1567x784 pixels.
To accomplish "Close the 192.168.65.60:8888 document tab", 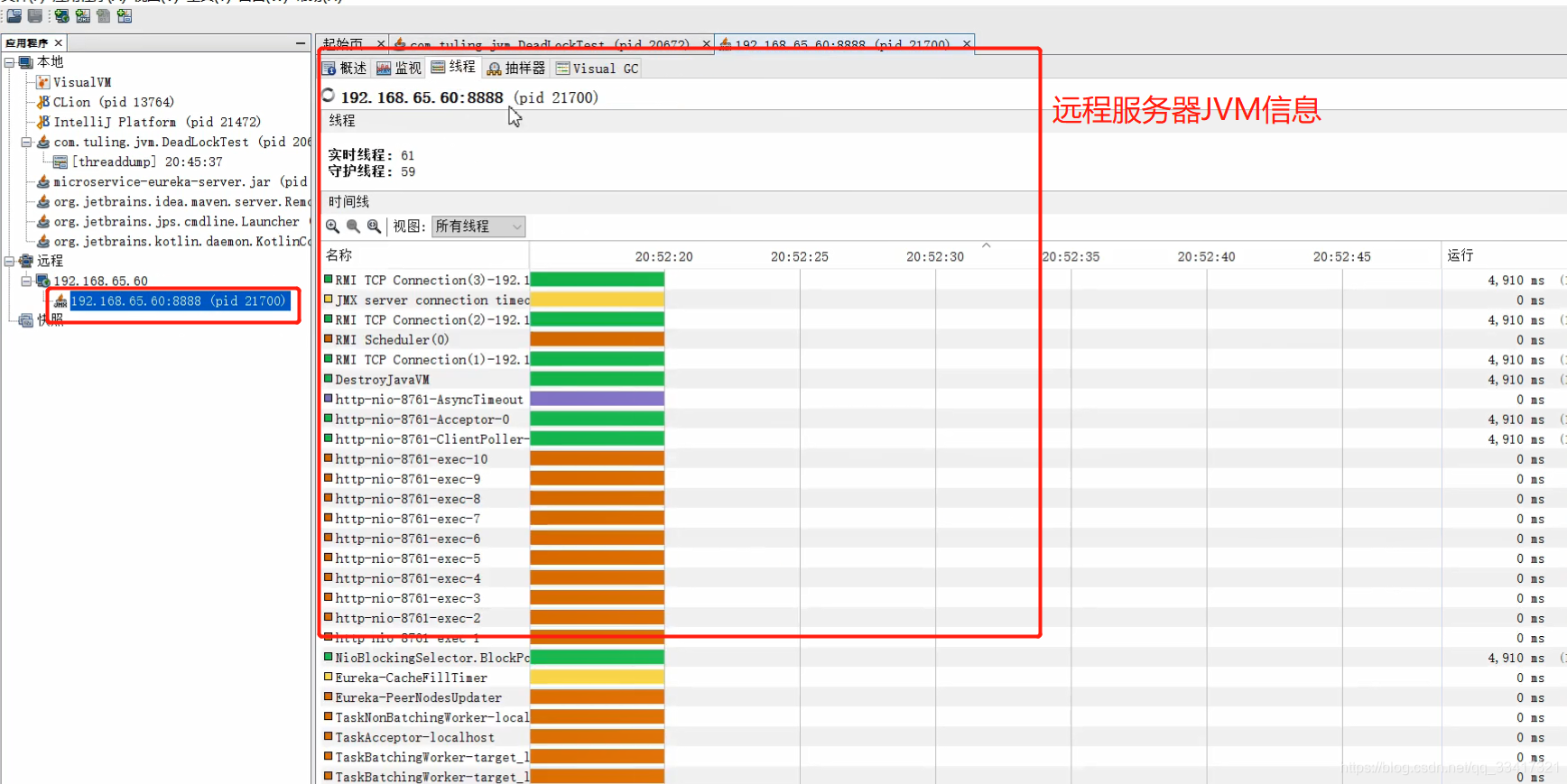I will pos(967,43).
